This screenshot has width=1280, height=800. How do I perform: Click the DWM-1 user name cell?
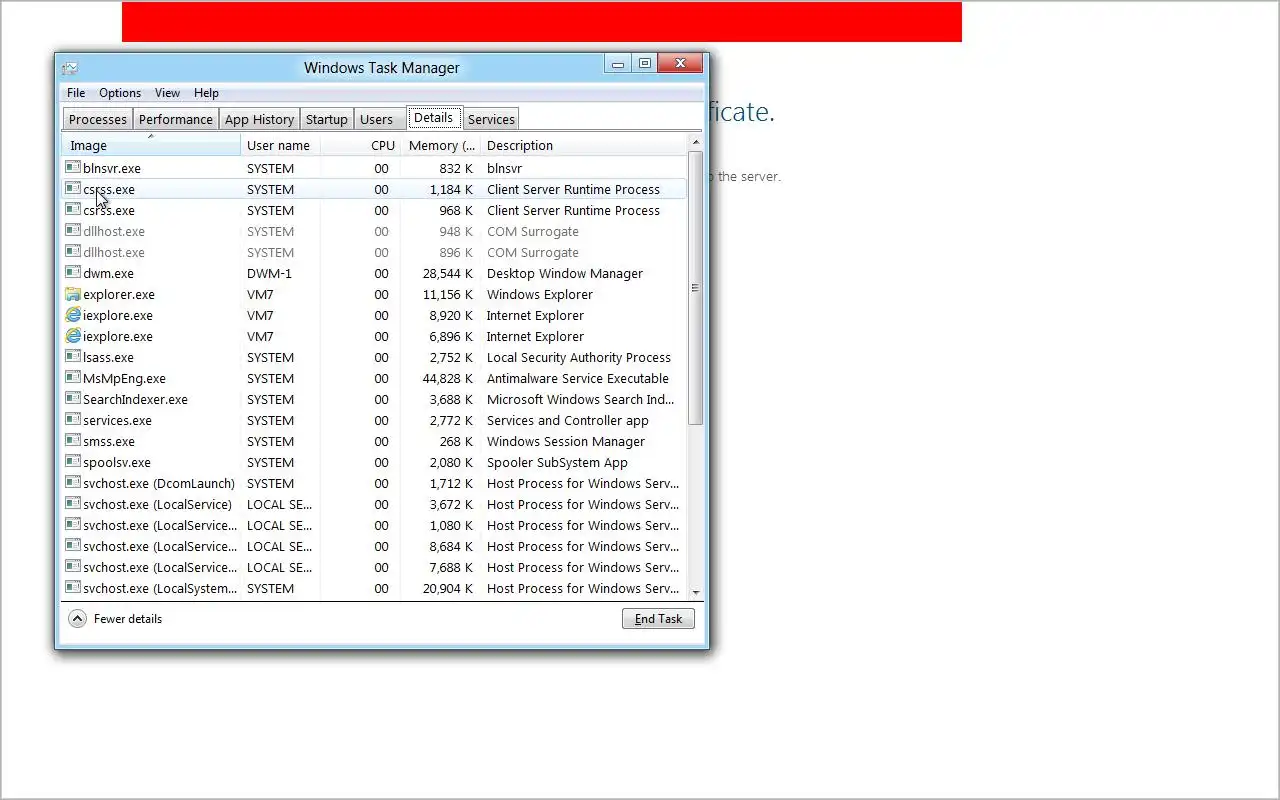pos(269,273)
